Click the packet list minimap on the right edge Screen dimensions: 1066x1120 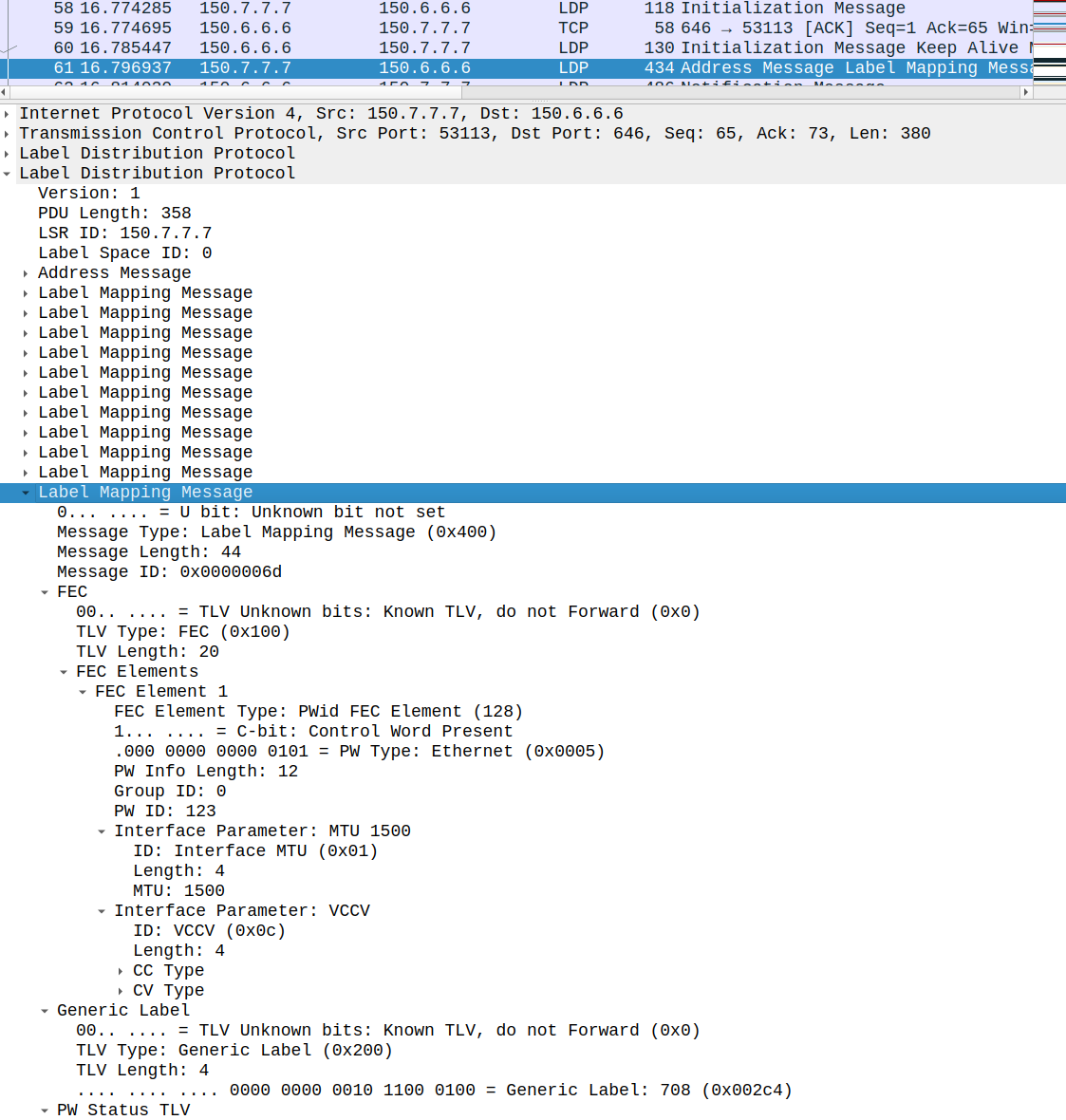pos(1050,43)
